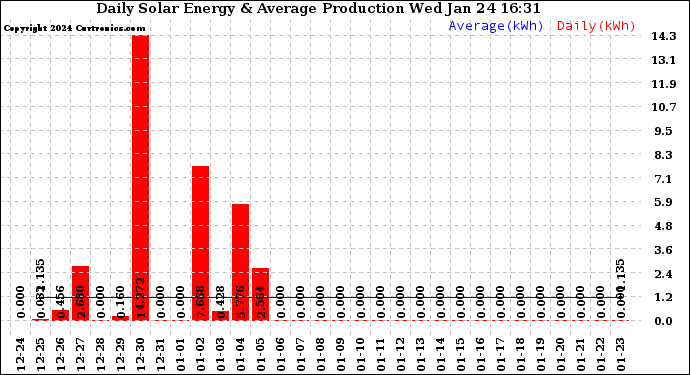The width and height of the screenshot is (690, 375).
Task: Select the red bar for 01-04
Action: pos(241,262)
